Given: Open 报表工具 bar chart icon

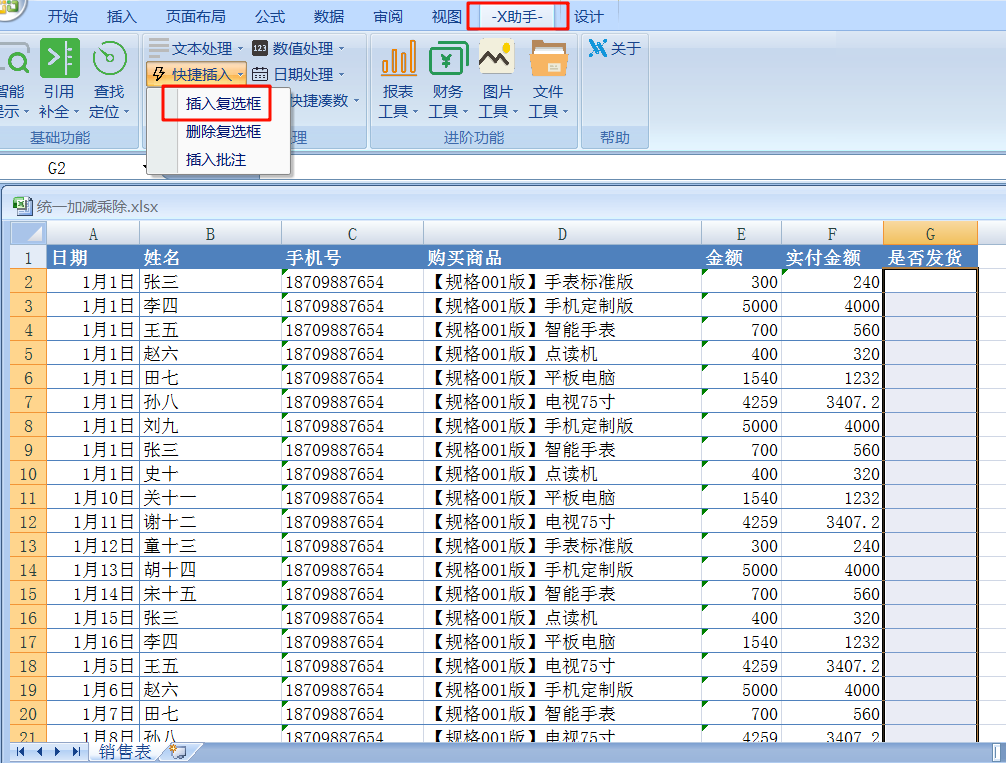Looking at the screenshot, I should pos(398,58).
